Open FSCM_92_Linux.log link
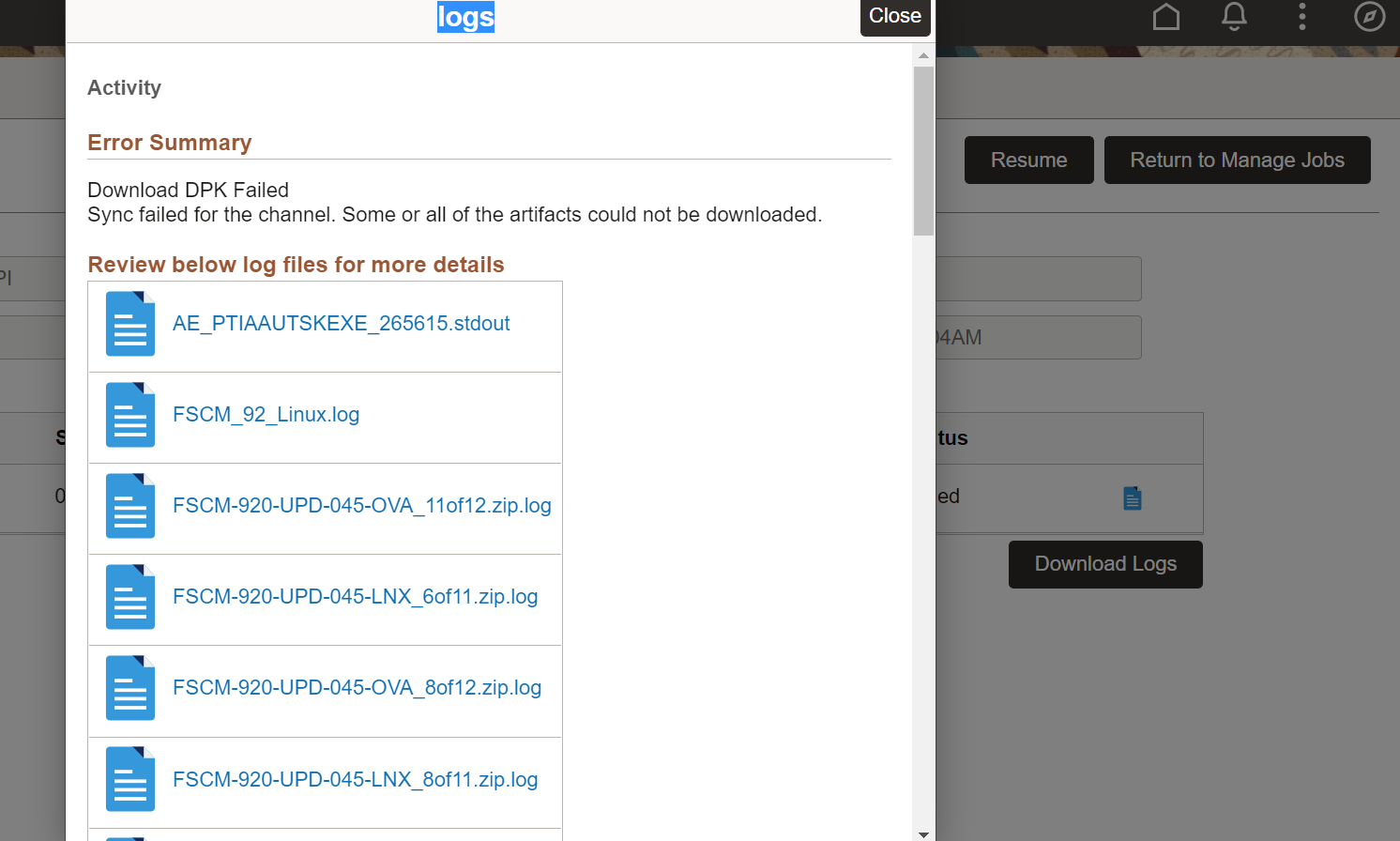Image resolution: width=1400 pixels, height=841 pixels. point(266,415)
